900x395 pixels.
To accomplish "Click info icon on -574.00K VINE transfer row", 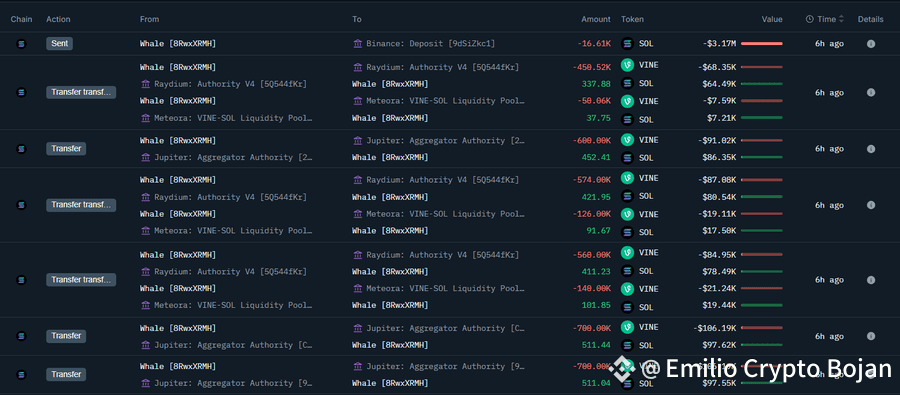I will point(871,205).
